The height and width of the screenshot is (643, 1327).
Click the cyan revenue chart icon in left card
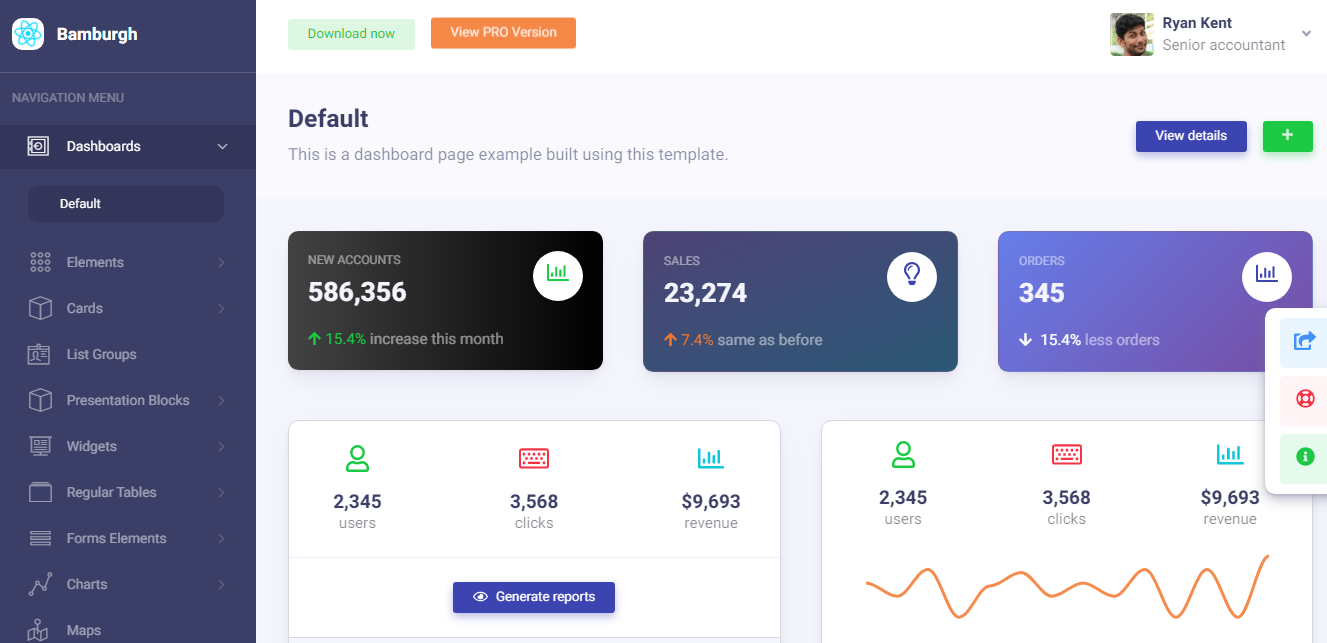pyautogui.click(x=711, y=459)
